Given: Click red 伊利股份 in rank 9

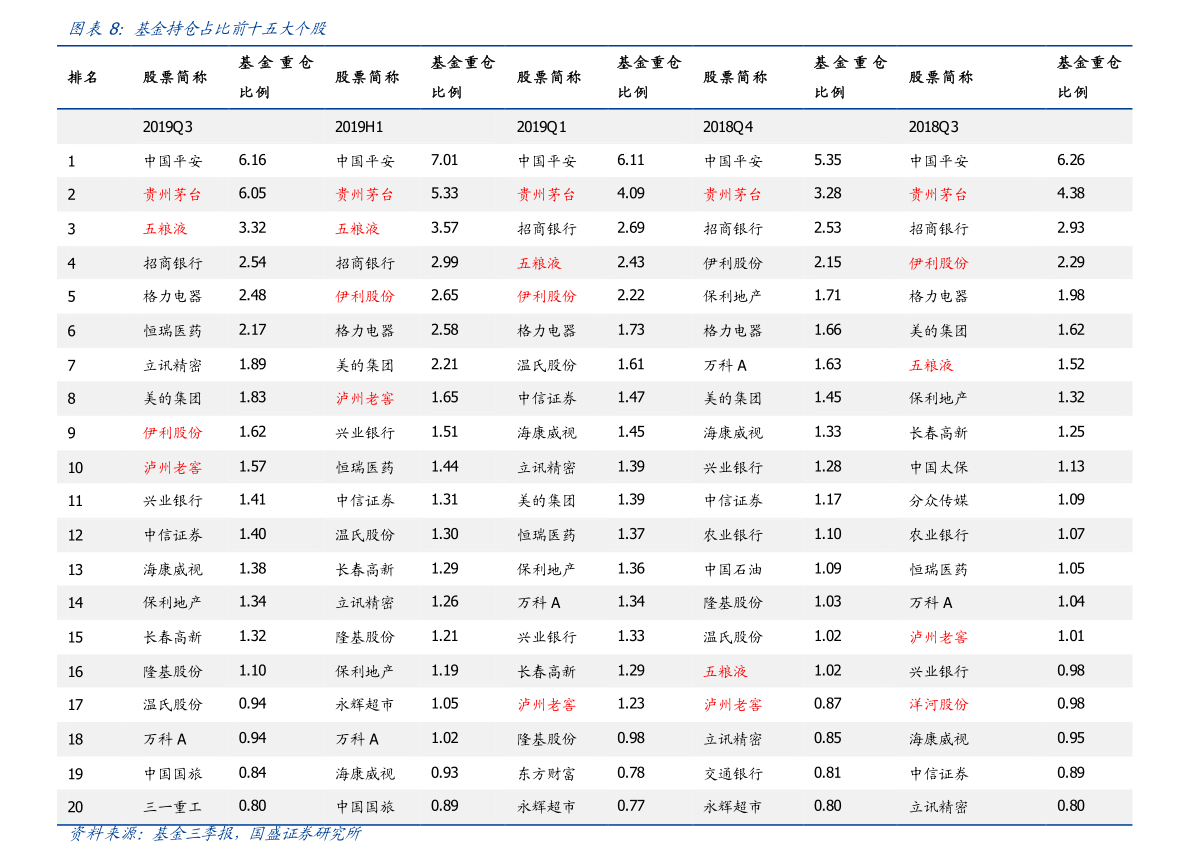Looking at the screenshot, I should click(x=172, y=432).
